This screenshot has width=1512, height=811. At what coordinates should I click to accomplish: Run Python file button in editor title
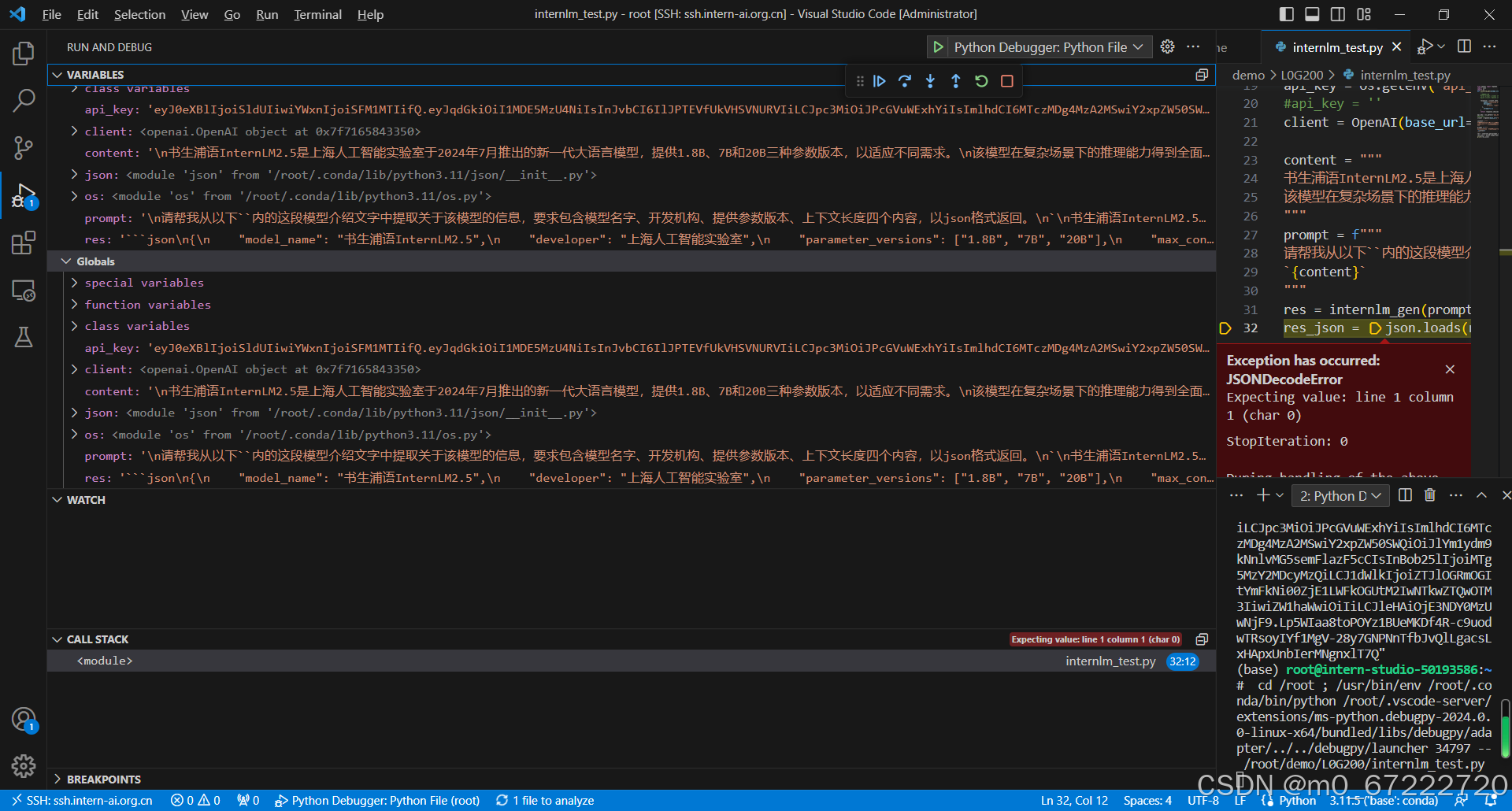(1425, 46)
